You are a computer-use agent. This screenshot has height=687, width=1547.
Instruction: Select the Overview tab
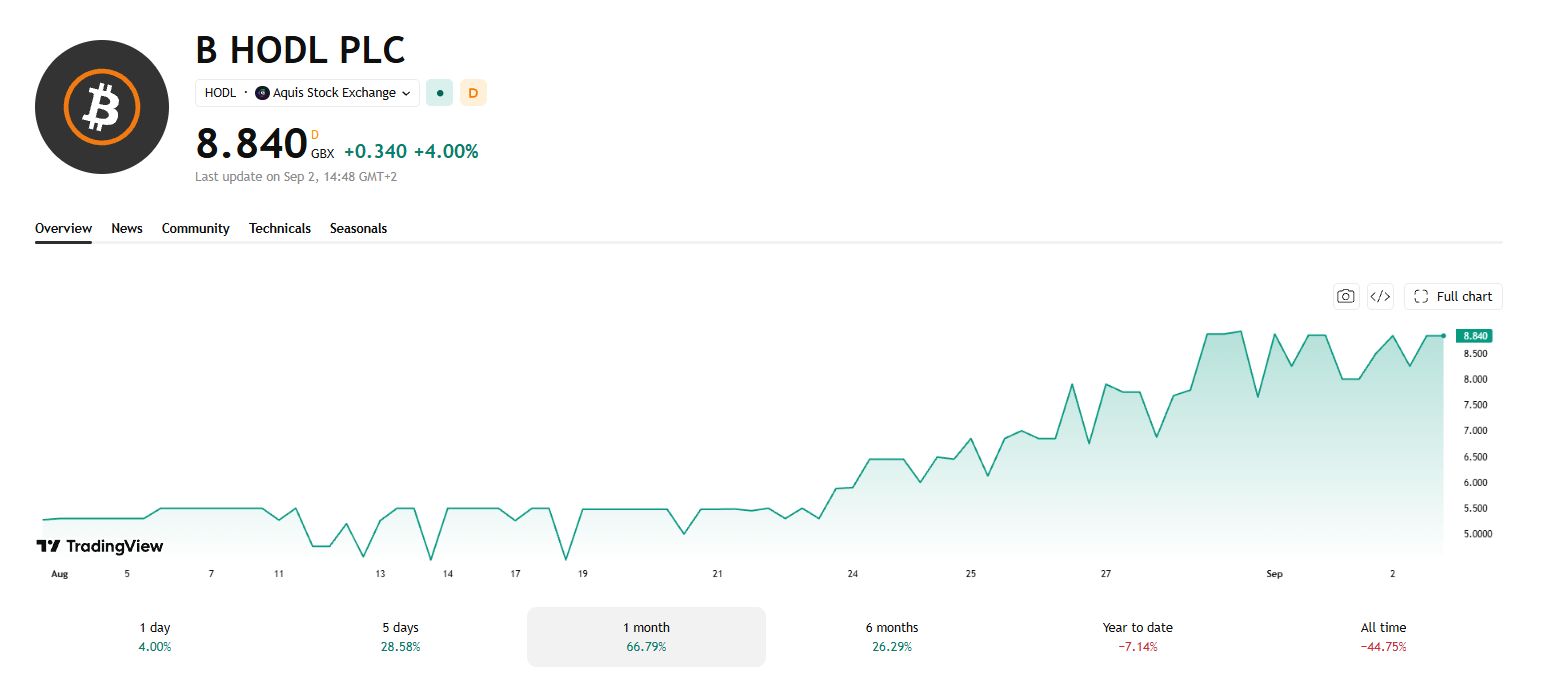(63, 228)
